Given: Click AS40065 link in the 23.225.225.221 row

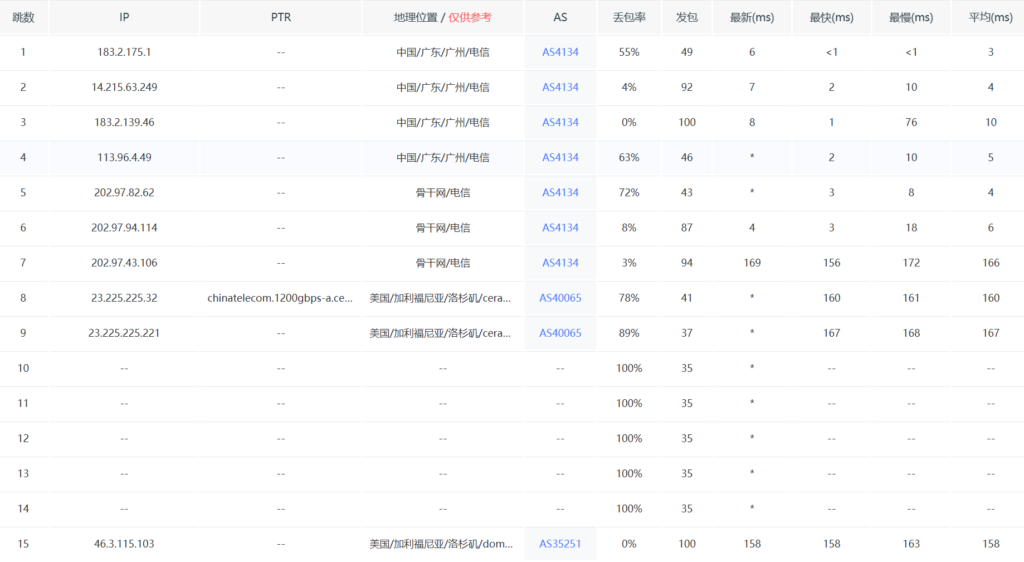Looking at the screenshot, I should [560, 333].
